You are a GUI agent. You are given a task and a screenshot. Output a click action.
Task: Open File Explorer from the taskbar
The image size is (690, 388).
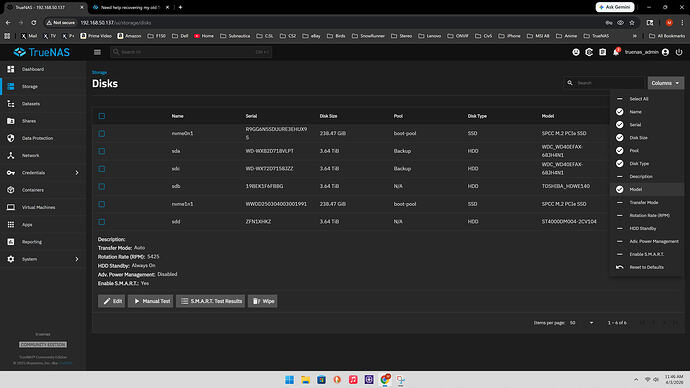click(x=305, y=380)
